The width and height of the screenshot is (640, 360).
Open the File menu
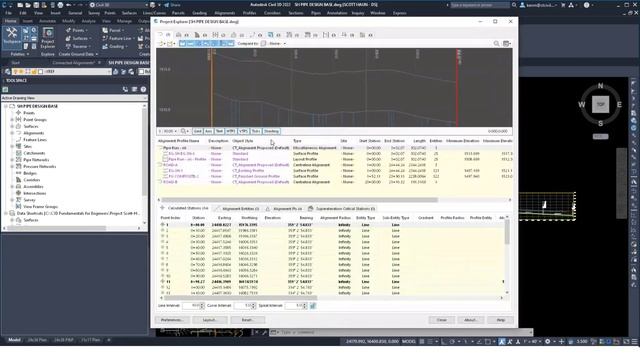coord(8,13)
